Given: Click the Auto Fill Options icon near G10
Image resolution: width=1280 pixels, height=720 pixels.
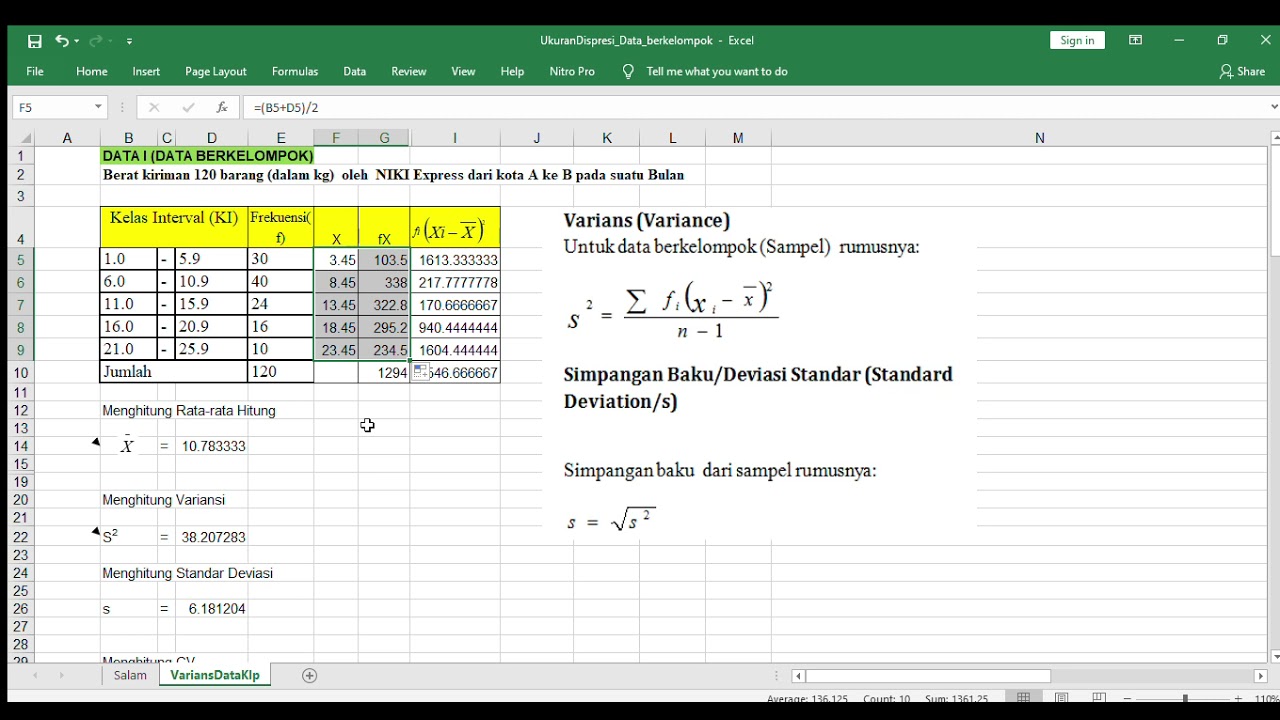Looking at the screenshot, I should pyautogui.click(x=420, y=372).
